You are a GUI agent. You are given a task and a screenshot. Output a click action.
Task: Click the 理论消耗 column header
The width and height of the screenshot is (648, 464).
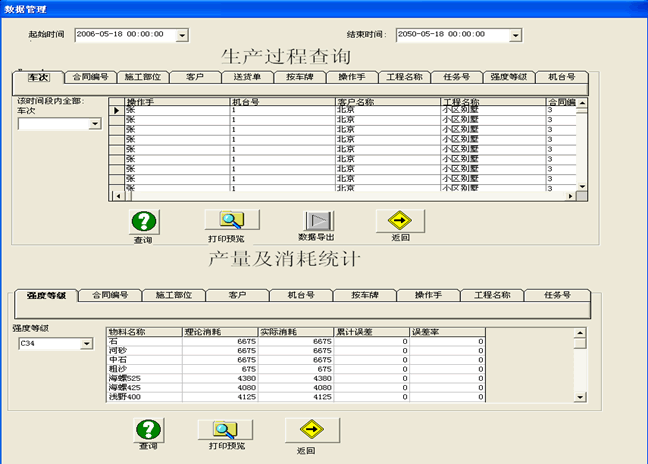point(220,332)
